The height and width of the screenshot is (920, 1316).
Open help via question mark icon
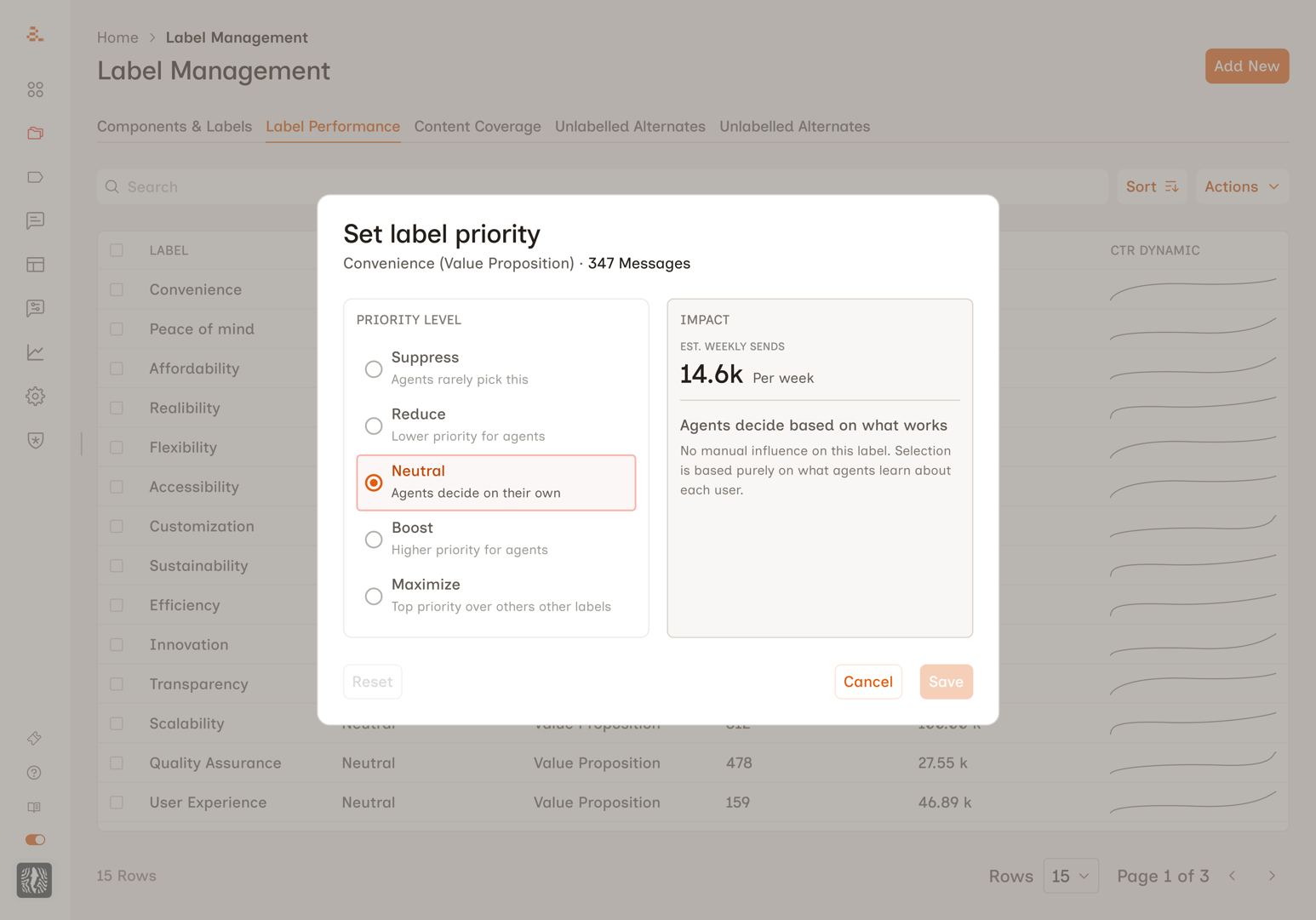[34, 772]
